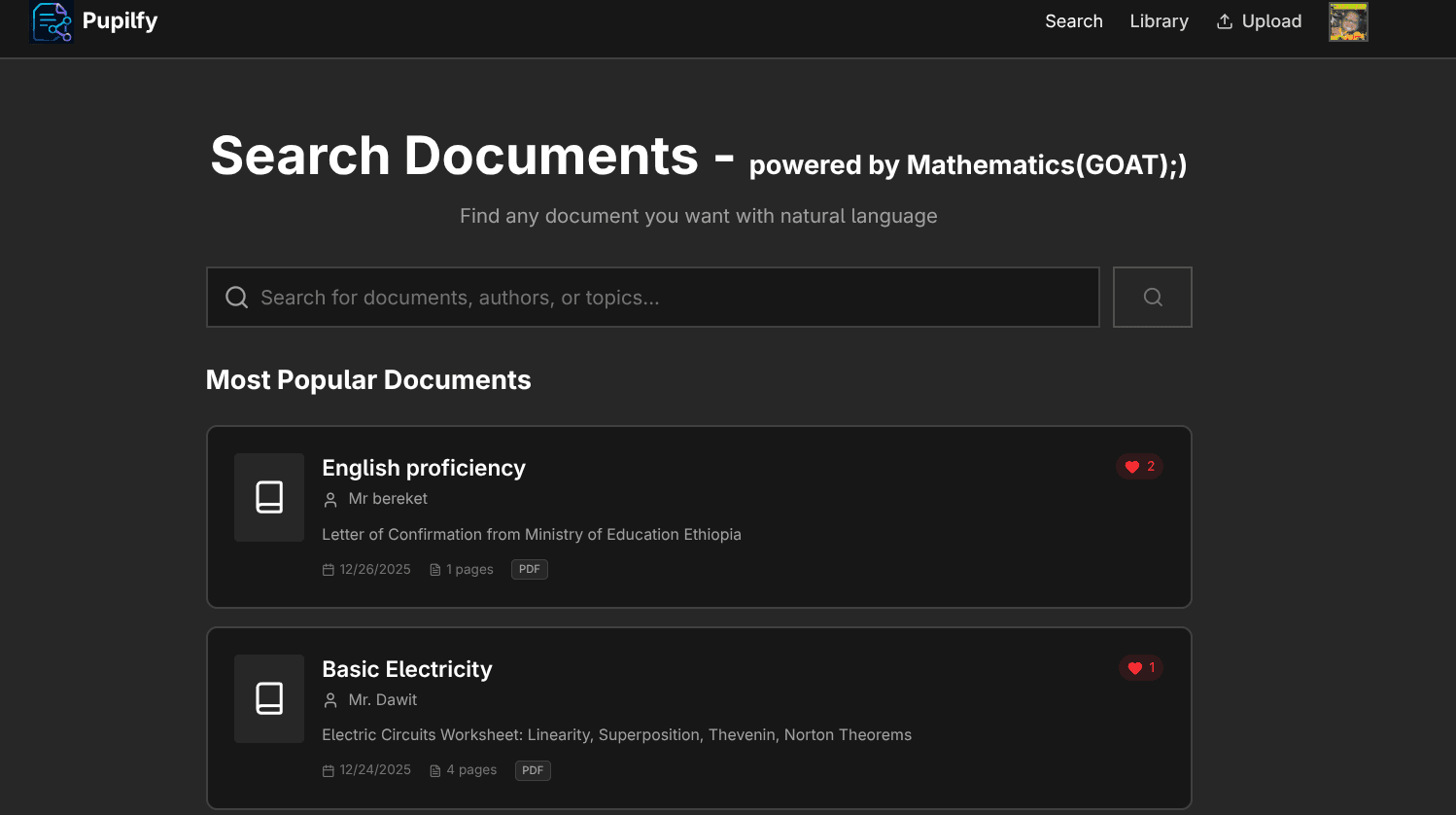Click the Most Popular Documents heading

pos(368,380)
